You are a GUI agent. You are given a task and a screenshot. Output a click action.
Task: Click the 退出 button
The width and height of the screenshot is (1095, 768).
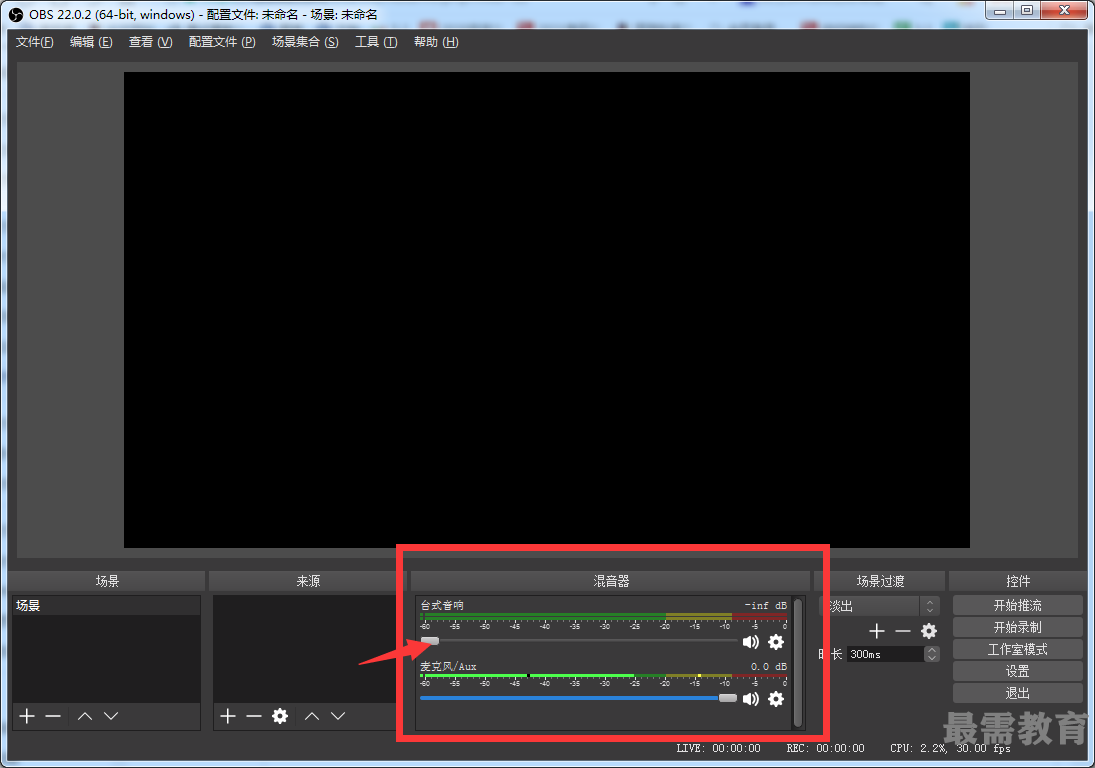pyautogui.click(x=1017, y=693)
